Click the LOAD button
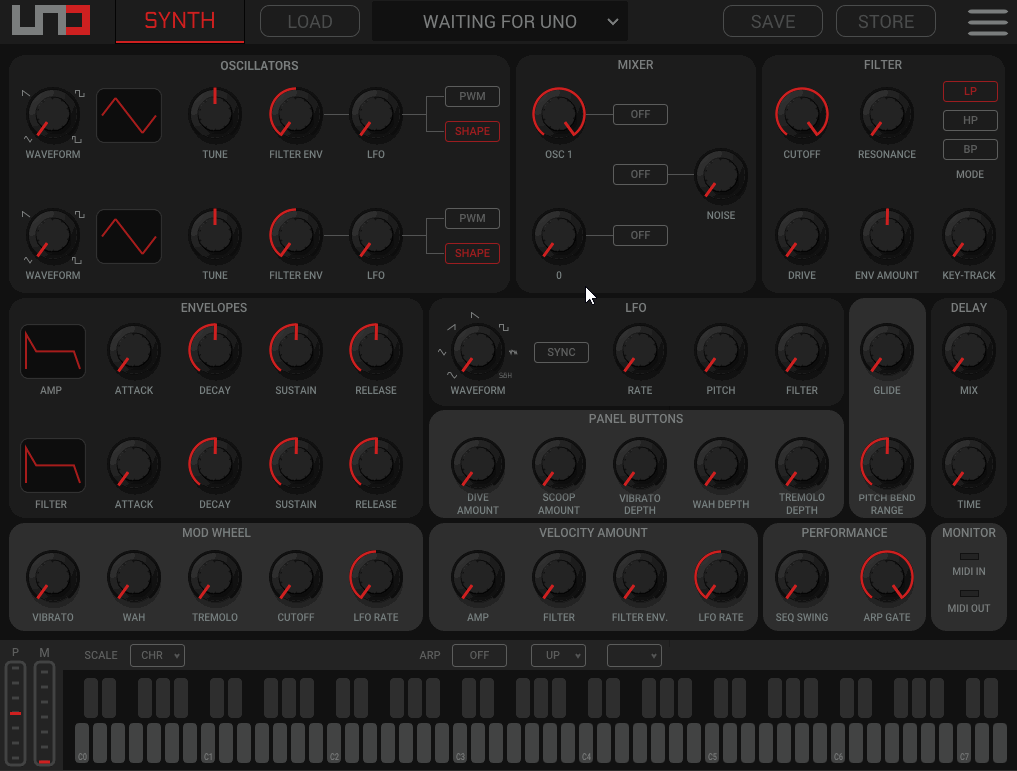Image resolution: width=1017 pixels, height=771 pixels. click(x=309, y=21)
